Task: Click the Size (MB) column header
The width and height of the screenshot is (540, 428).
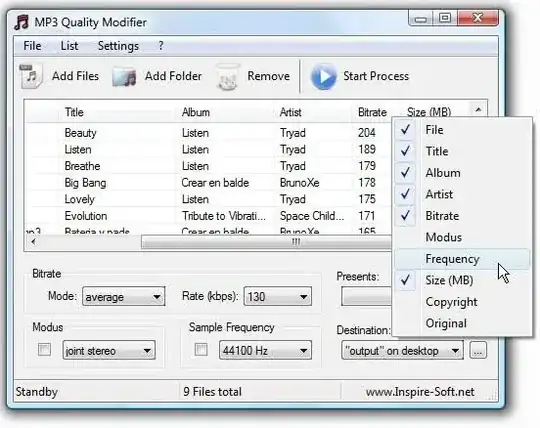Action: point(429,112)
